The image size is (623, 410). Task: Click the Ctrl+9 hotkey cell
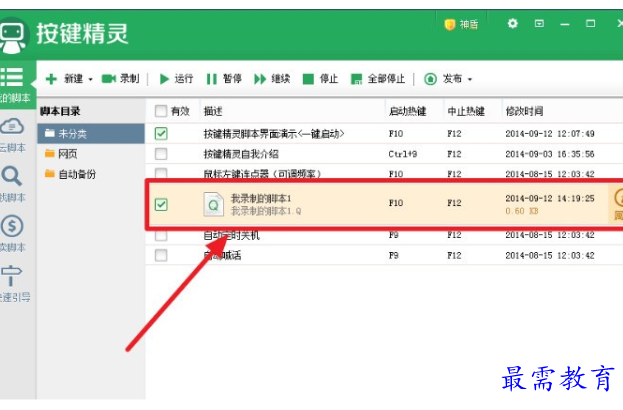click(x=402, y=154)
